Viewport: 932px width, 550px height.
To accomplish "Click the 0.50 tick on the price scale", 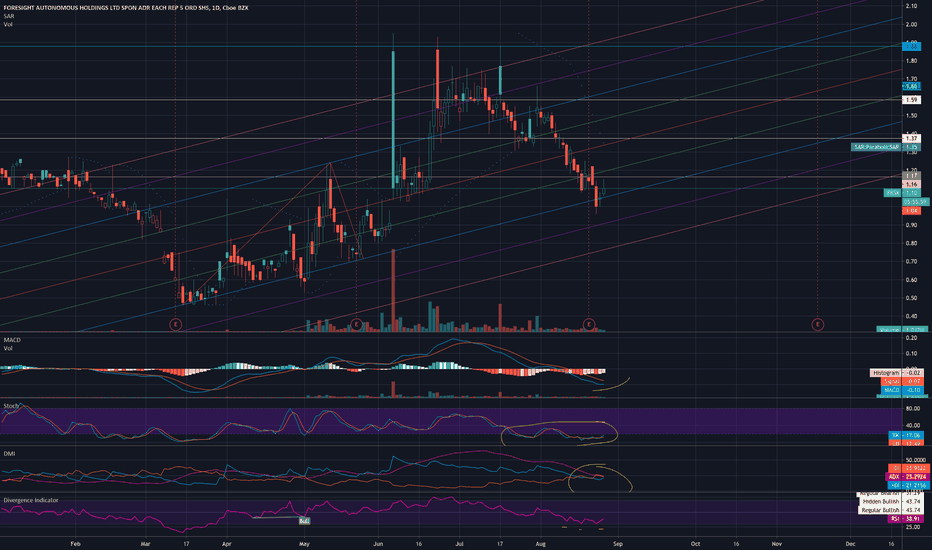I will tap(911, 298).
